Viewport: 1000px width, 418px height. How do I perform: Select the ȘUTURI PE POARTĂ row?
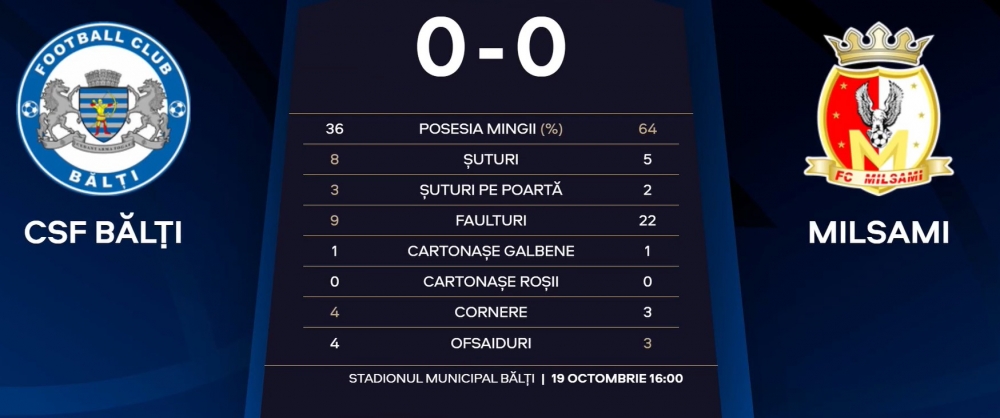point(490,190)
